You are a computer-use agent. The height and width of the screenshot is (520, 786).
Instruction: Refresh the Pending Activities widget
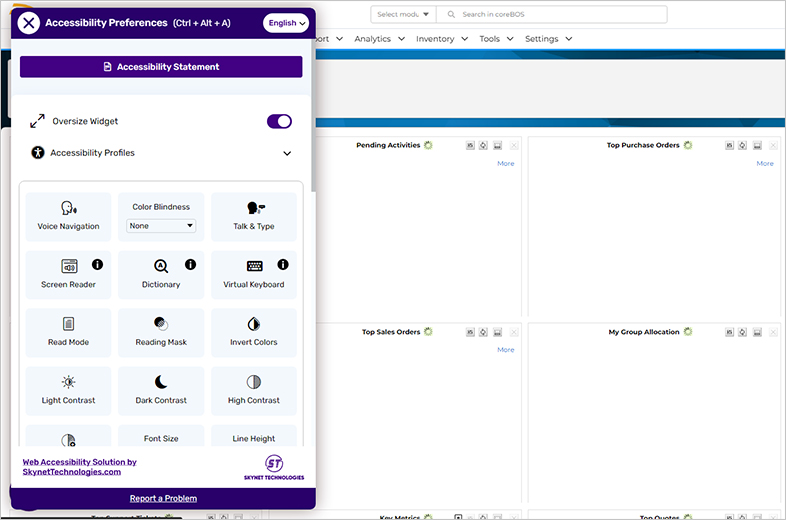pos(483,145)
